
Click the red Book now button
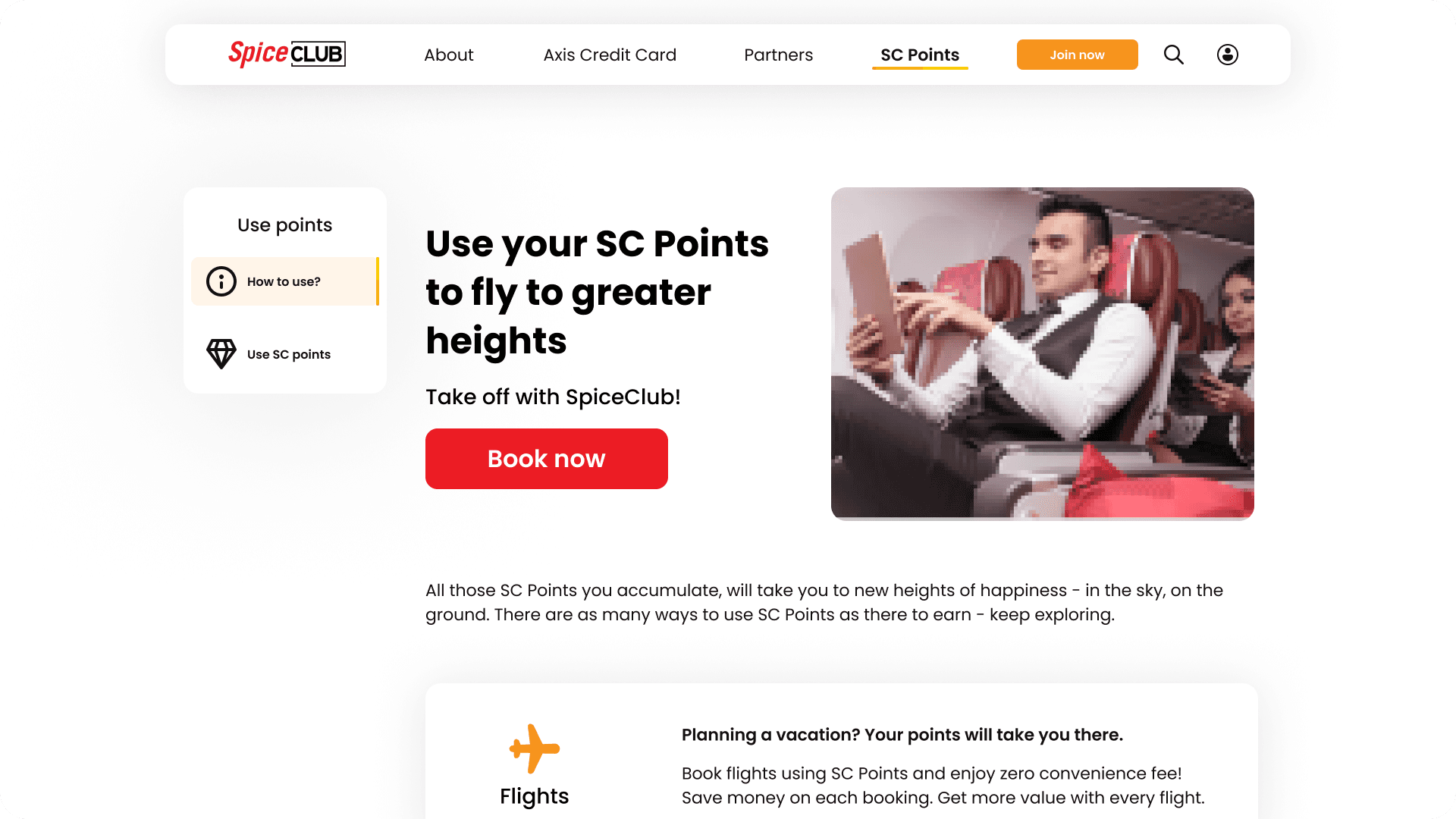tap(547, 459)
